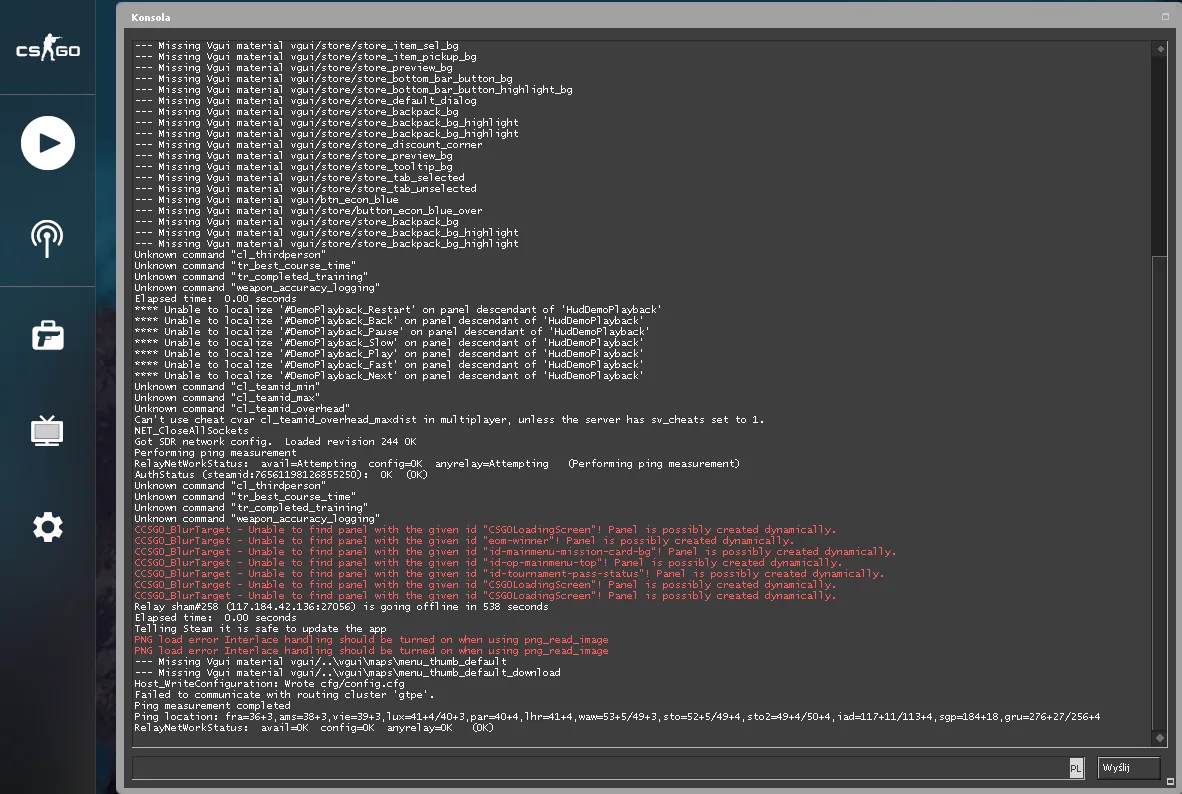The image size is (1182, 794).
Task: Click the console scrollbar up arrow
Action: tap(1160, 49)
